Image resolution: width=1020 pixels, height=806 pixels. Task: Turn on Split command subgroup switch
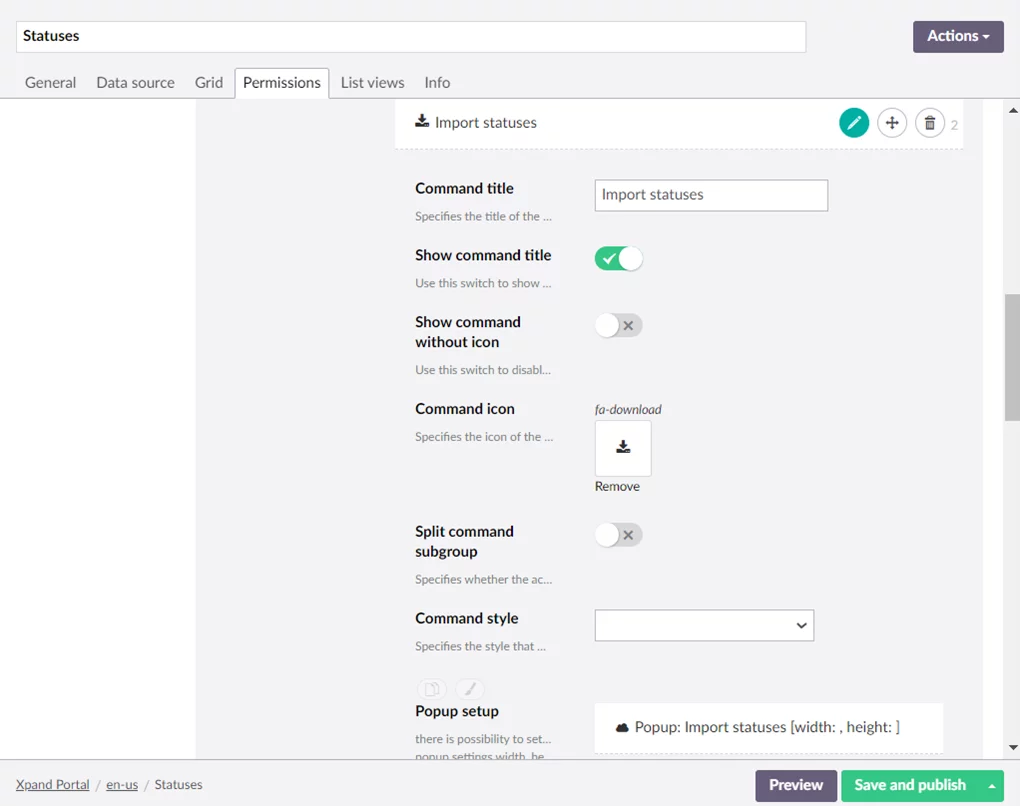coord(618,535)
